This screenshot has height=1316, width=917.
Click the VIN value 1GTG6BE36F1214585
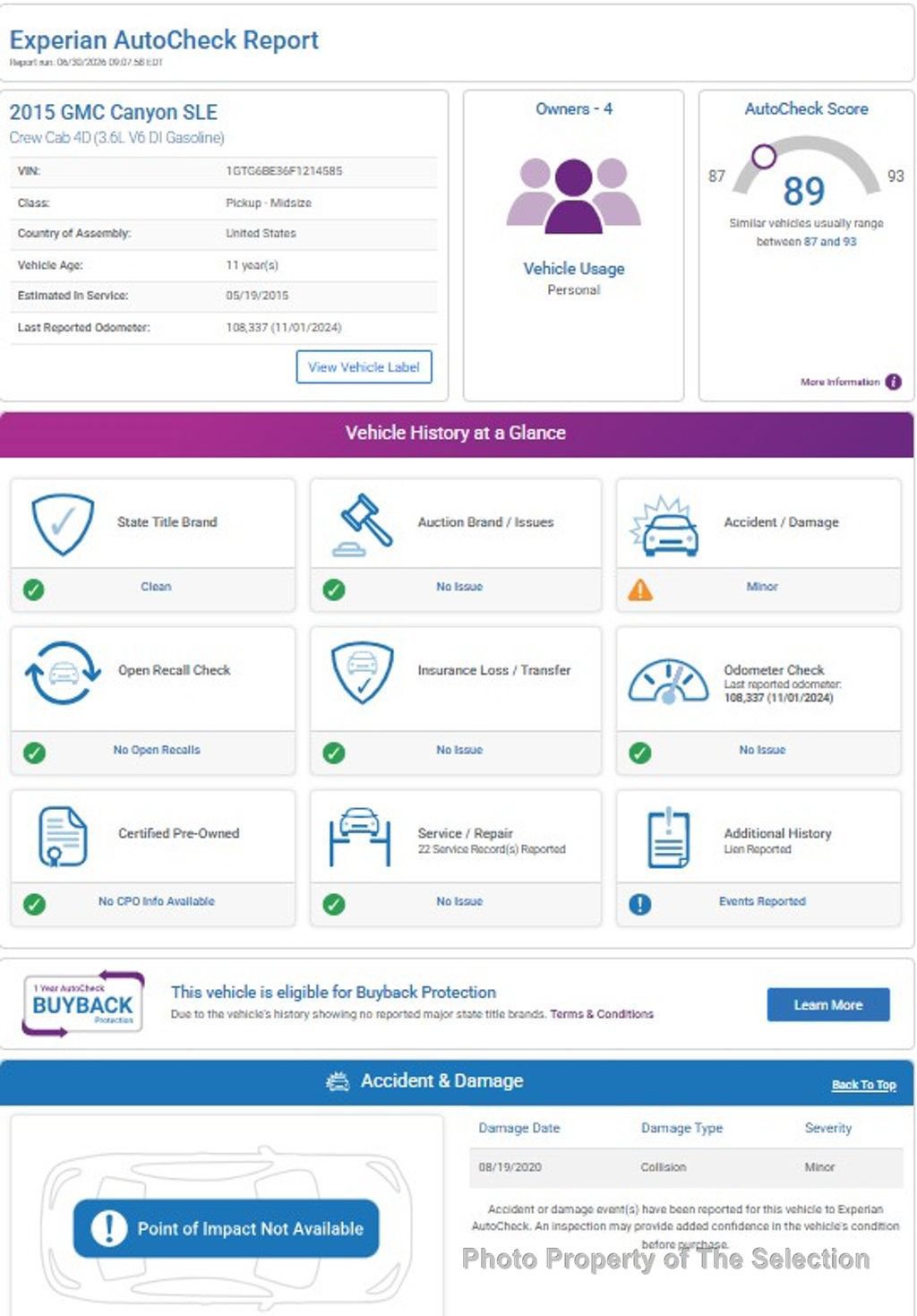point(284,170)
